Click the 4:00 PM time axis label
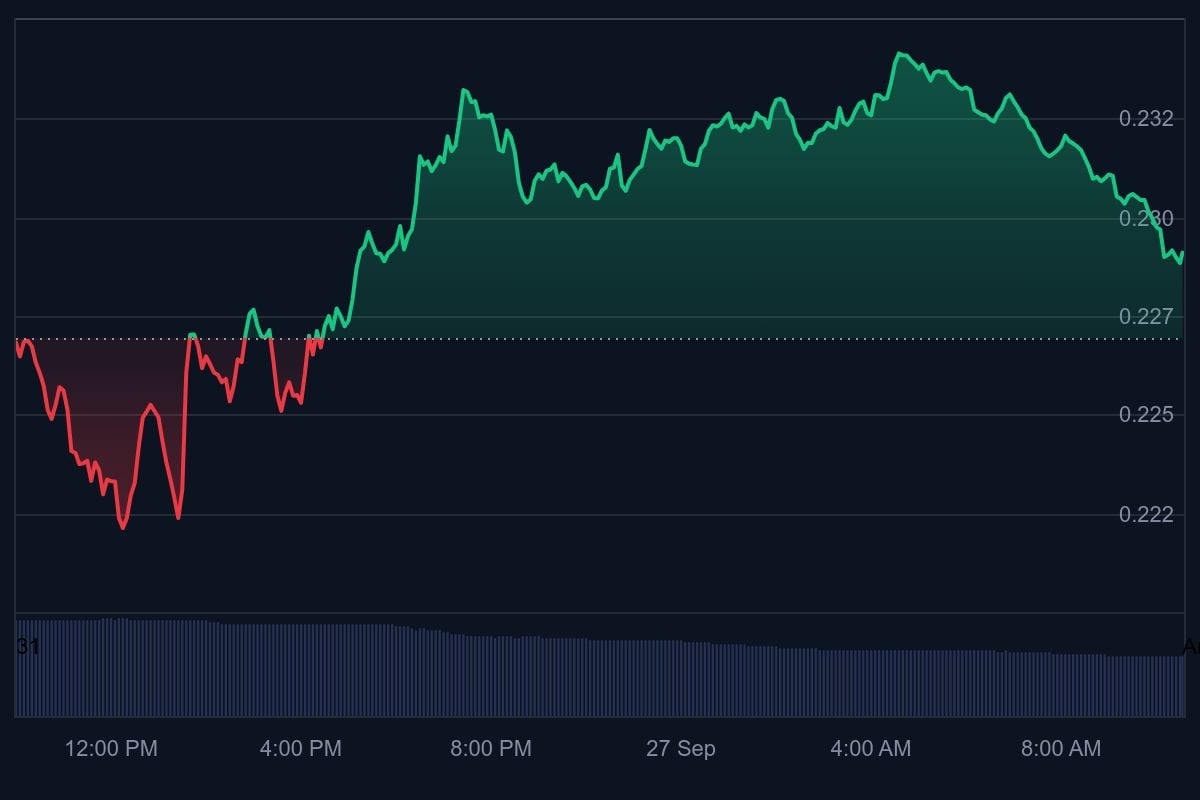Image resolution: width=1200 pixels, height=800 pixels. [300, 748]
